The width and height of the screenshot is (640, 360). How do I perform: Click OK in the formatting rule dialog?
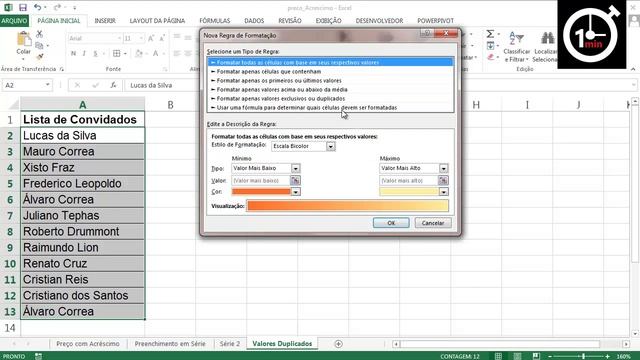[391, 223]
